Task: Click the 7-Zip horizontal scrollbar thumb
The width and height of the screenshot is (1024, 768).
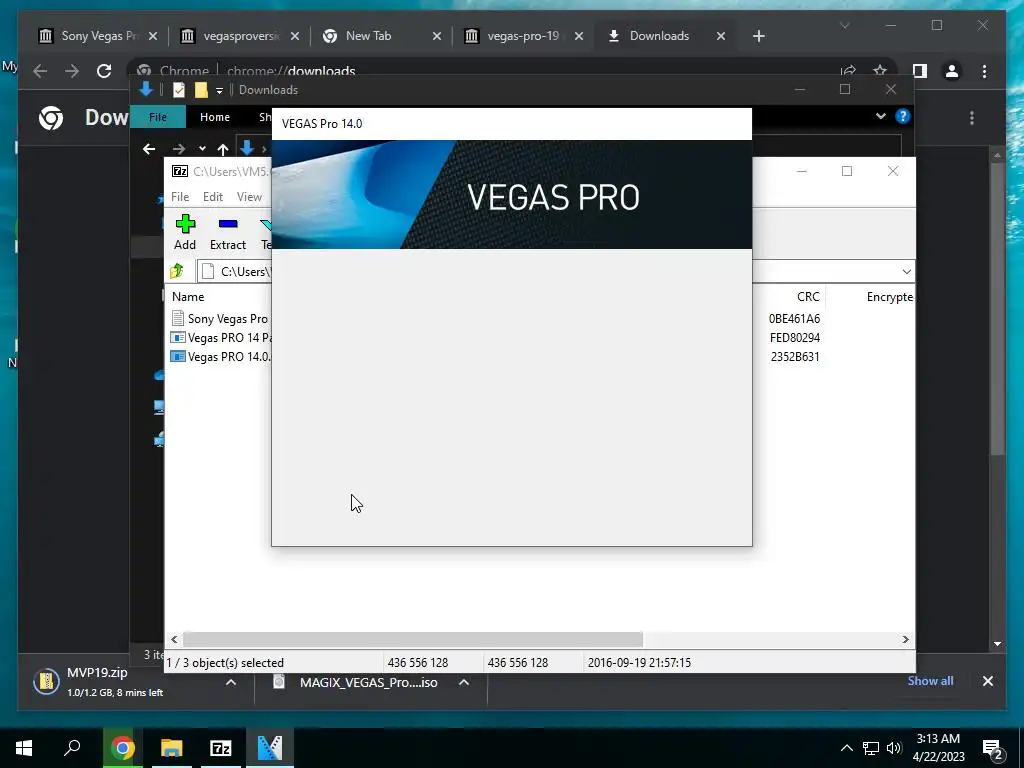Action: tap(413, 639)
